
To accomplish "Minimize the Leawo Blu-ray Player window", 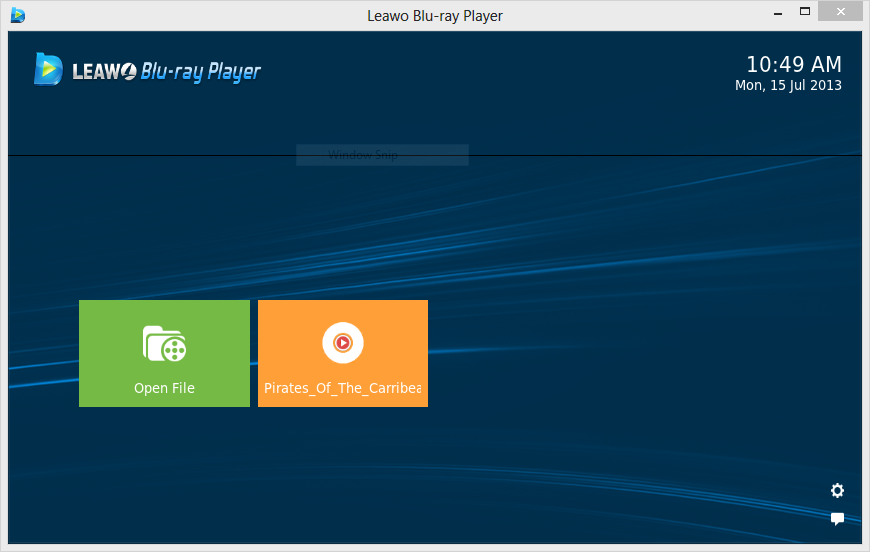I will [778, 13].
